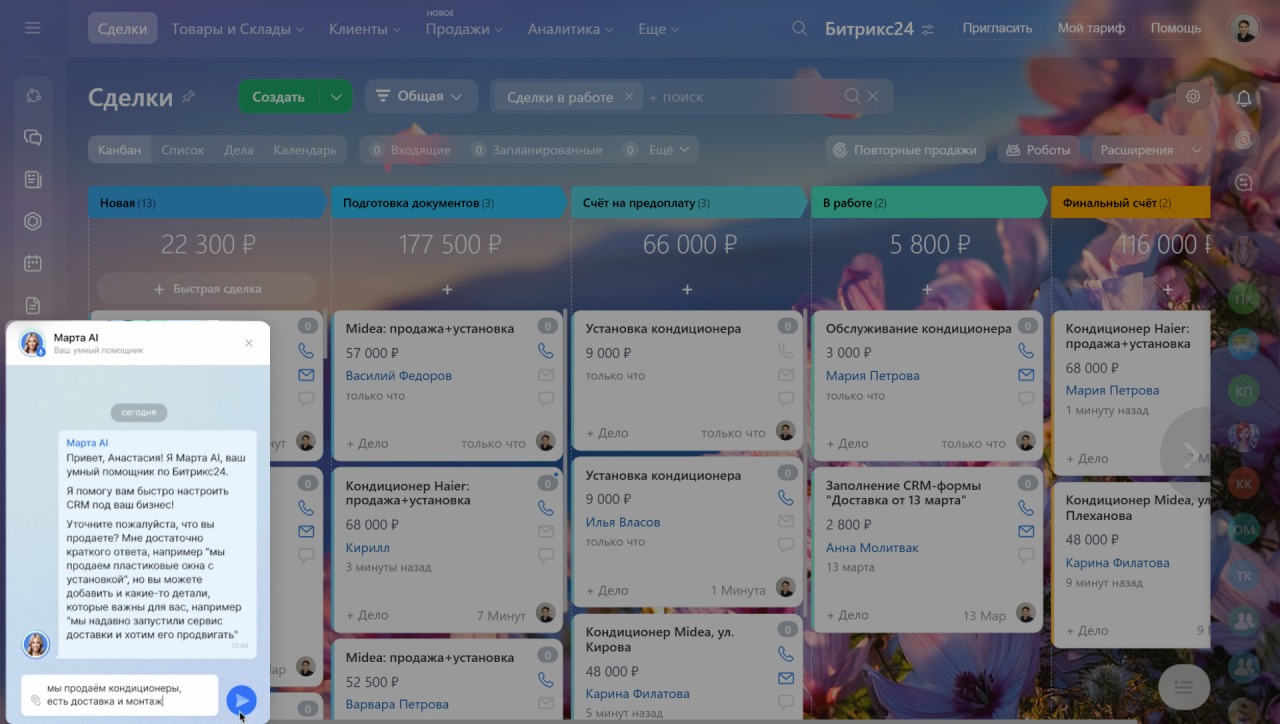The height and width of the screenshot is (724, 1280).
Task: Switch to the Список view tab
Action: click(x=182, y=150)
